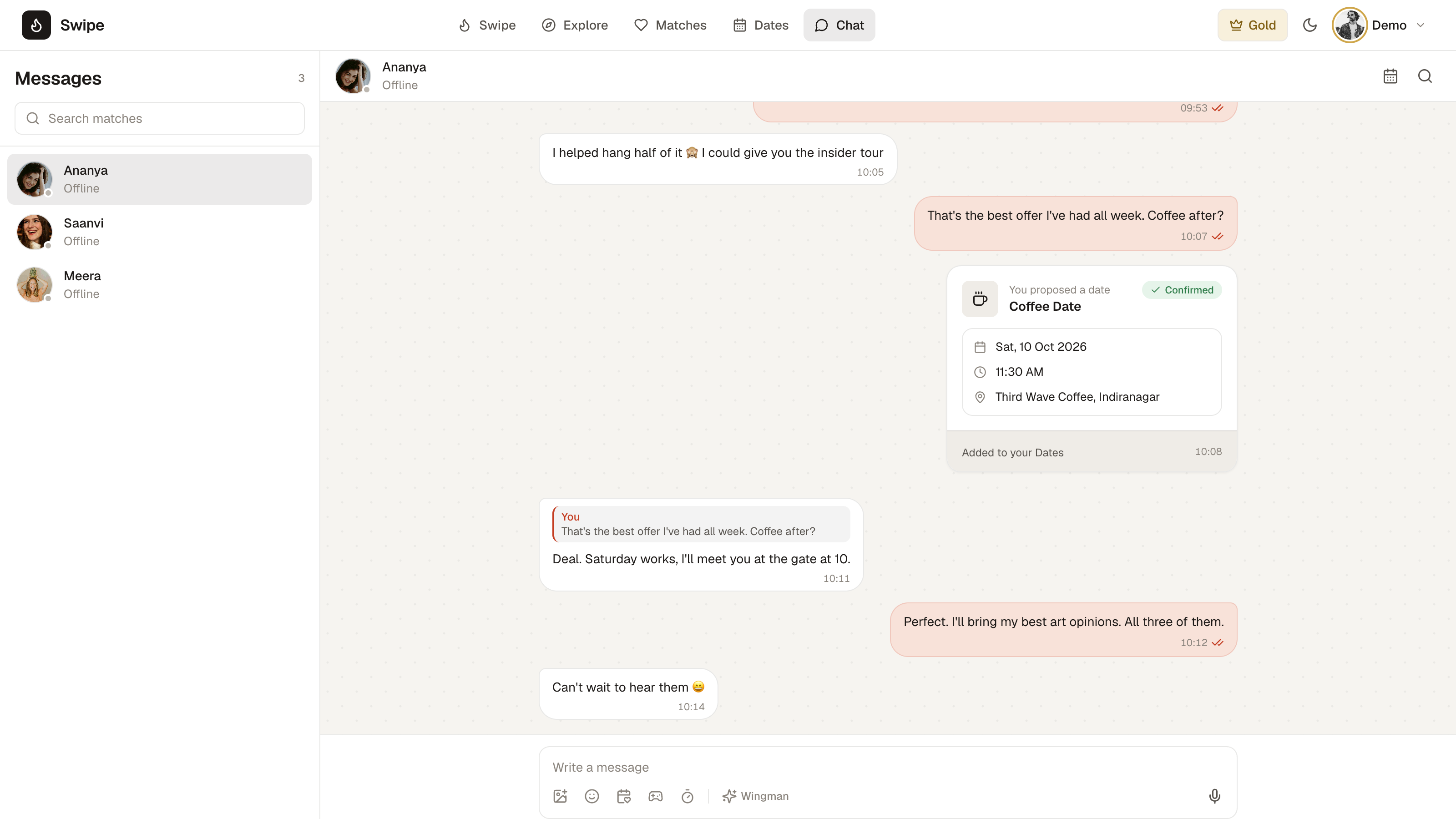Propose a date with calendar-heart icon
The image size is (1456, 819).
point(623,796)
